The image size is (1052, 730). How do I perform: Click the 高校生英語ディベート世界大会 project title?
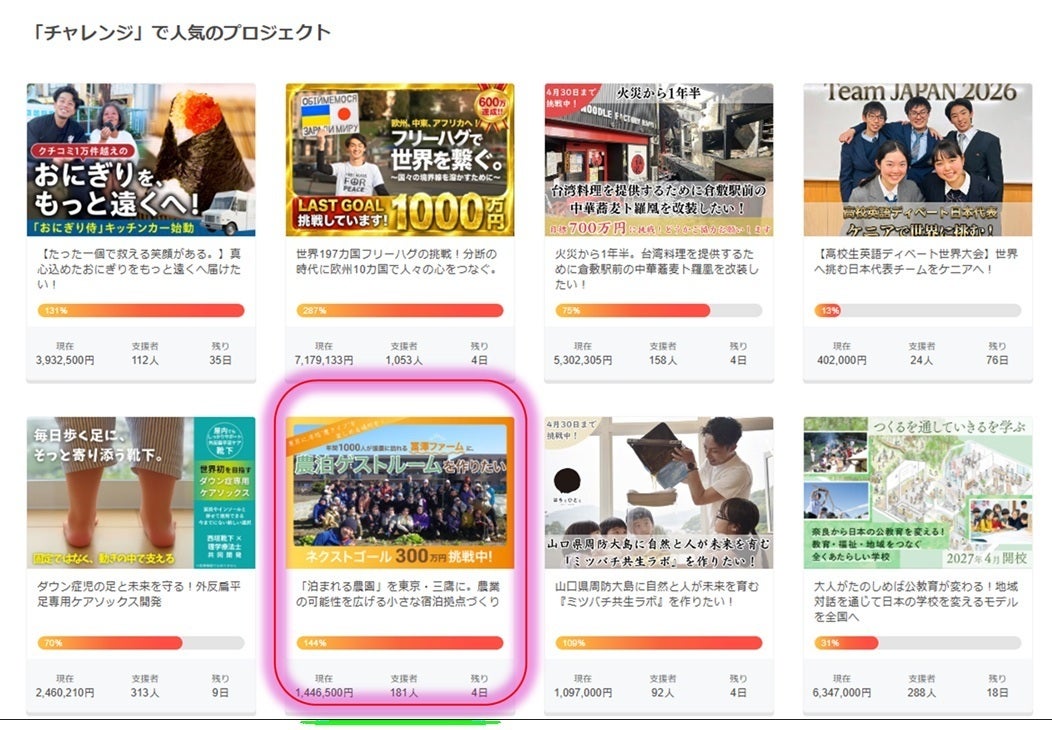[x=917, y=262]
